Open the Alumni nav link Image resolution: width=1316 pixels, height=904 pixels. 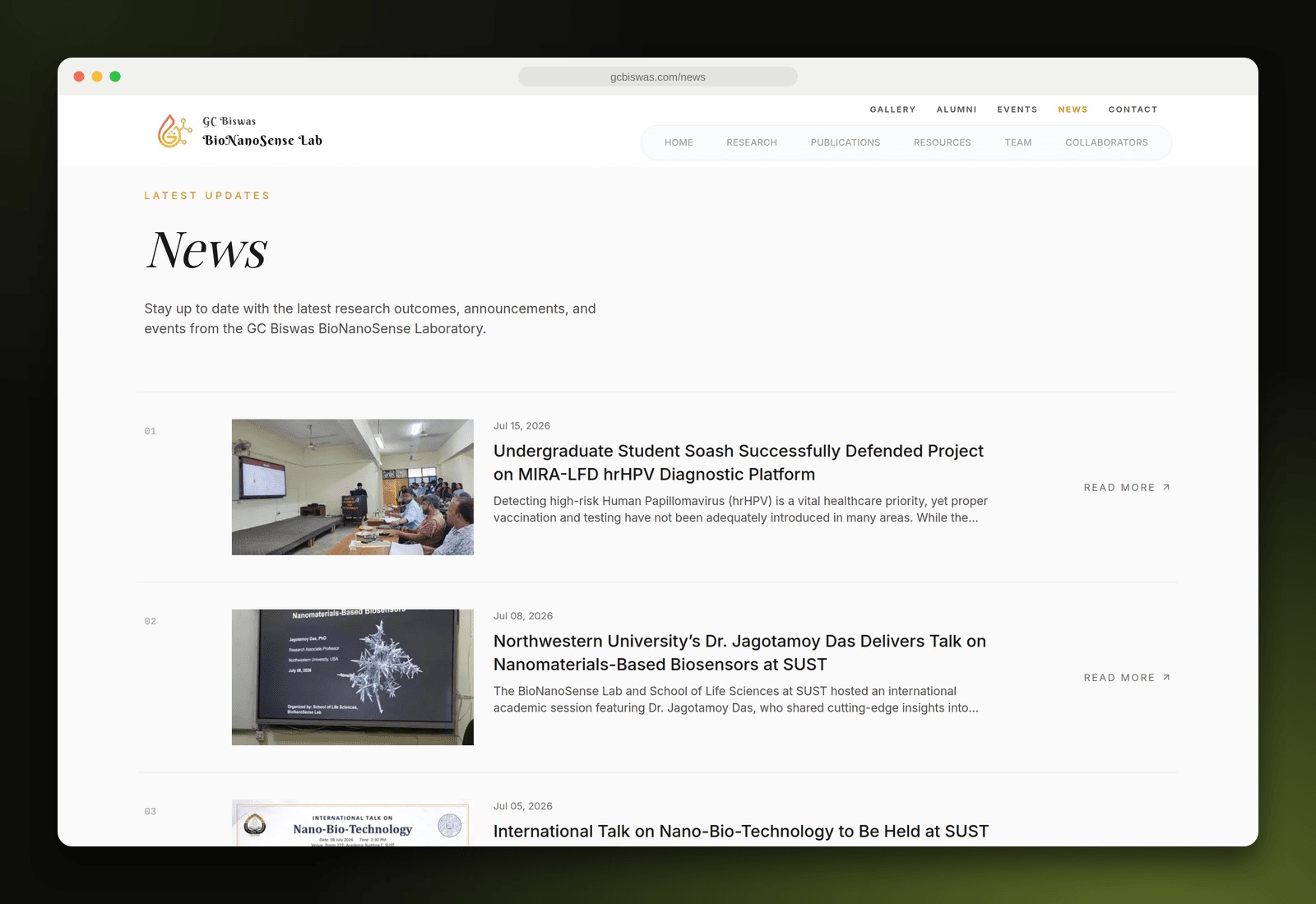point(957,109)
